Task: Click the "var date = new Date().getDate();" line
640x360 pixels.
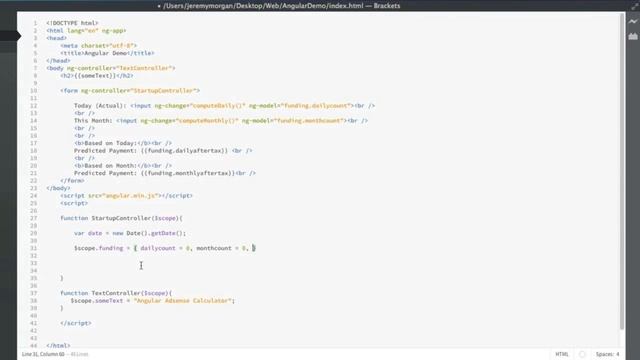Action: click(x=130, y=233)
